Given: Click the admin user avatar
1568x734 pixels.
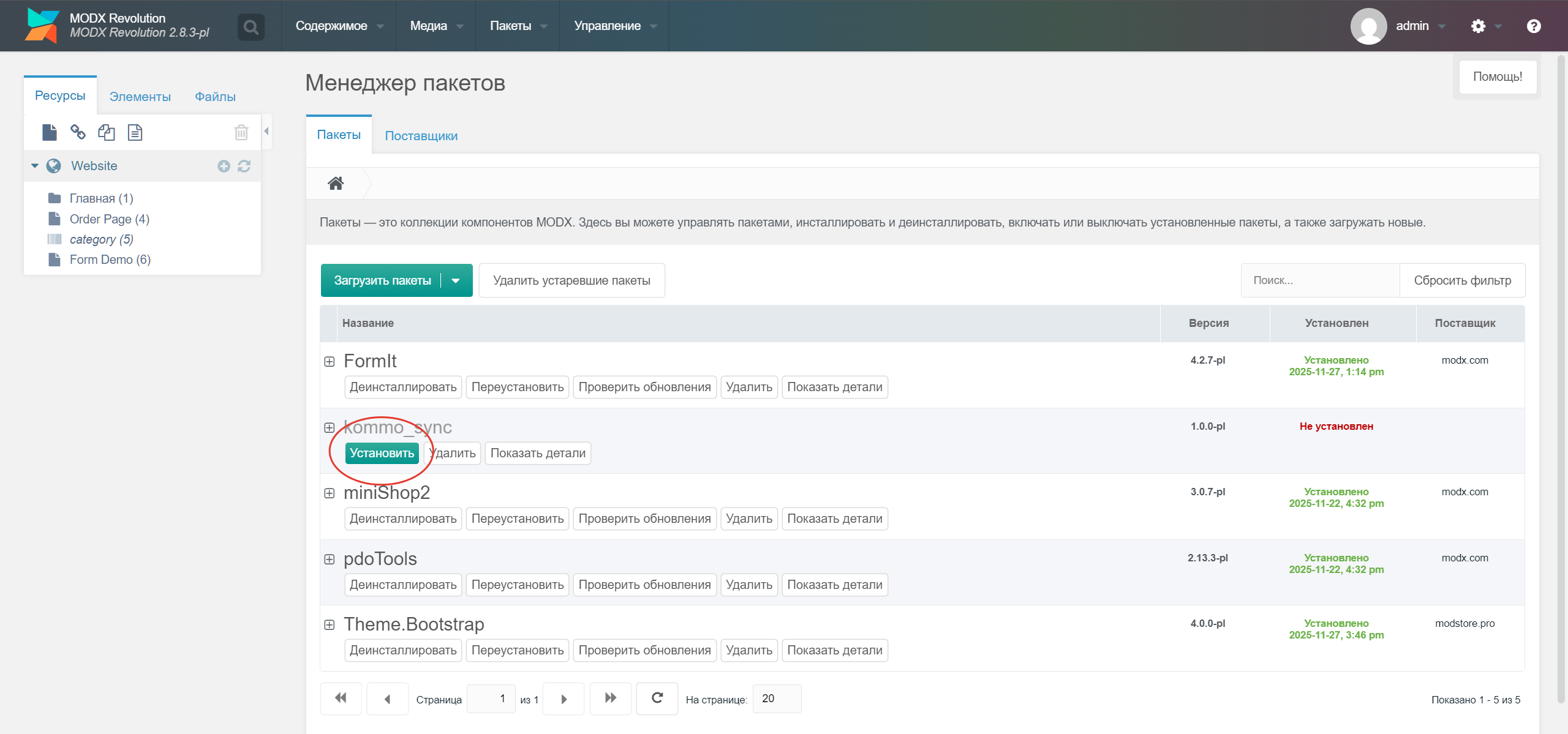Looking at the screenshot, I should [x=1368, y=26].
